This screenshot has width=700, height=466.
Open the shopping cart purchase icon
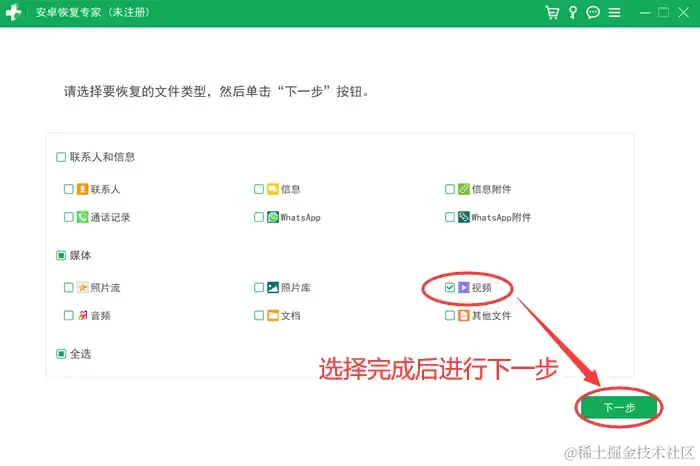point(552,12)
